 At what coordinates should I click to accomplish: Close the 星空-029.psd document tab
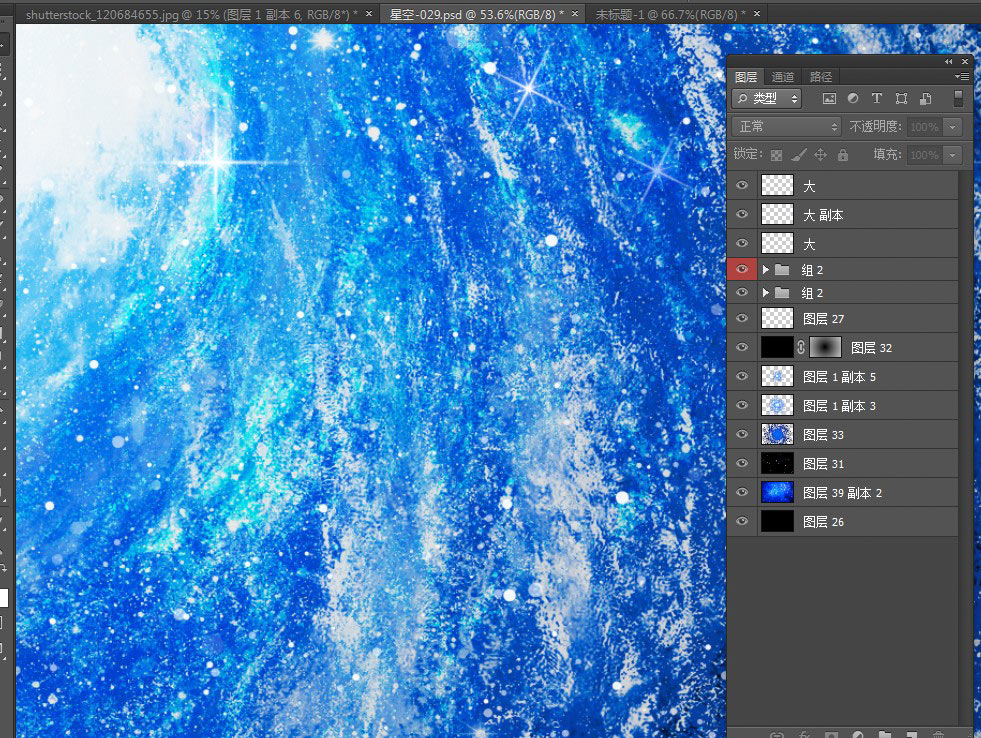pos(574,13)
